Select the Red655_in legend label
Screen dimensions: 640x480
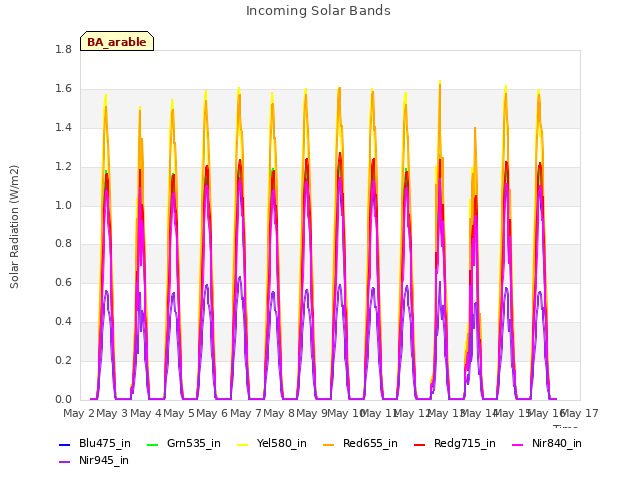(370, 444)
